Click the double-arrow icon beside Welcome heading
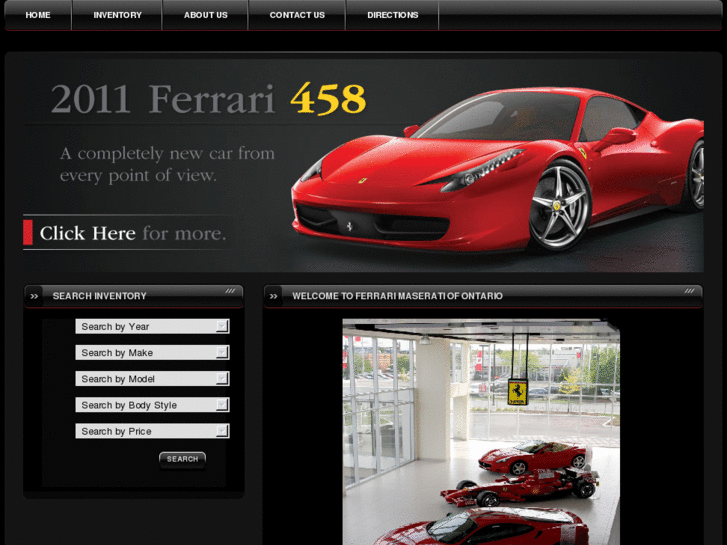This screenshot has height=545, width=727. [274, 296]
